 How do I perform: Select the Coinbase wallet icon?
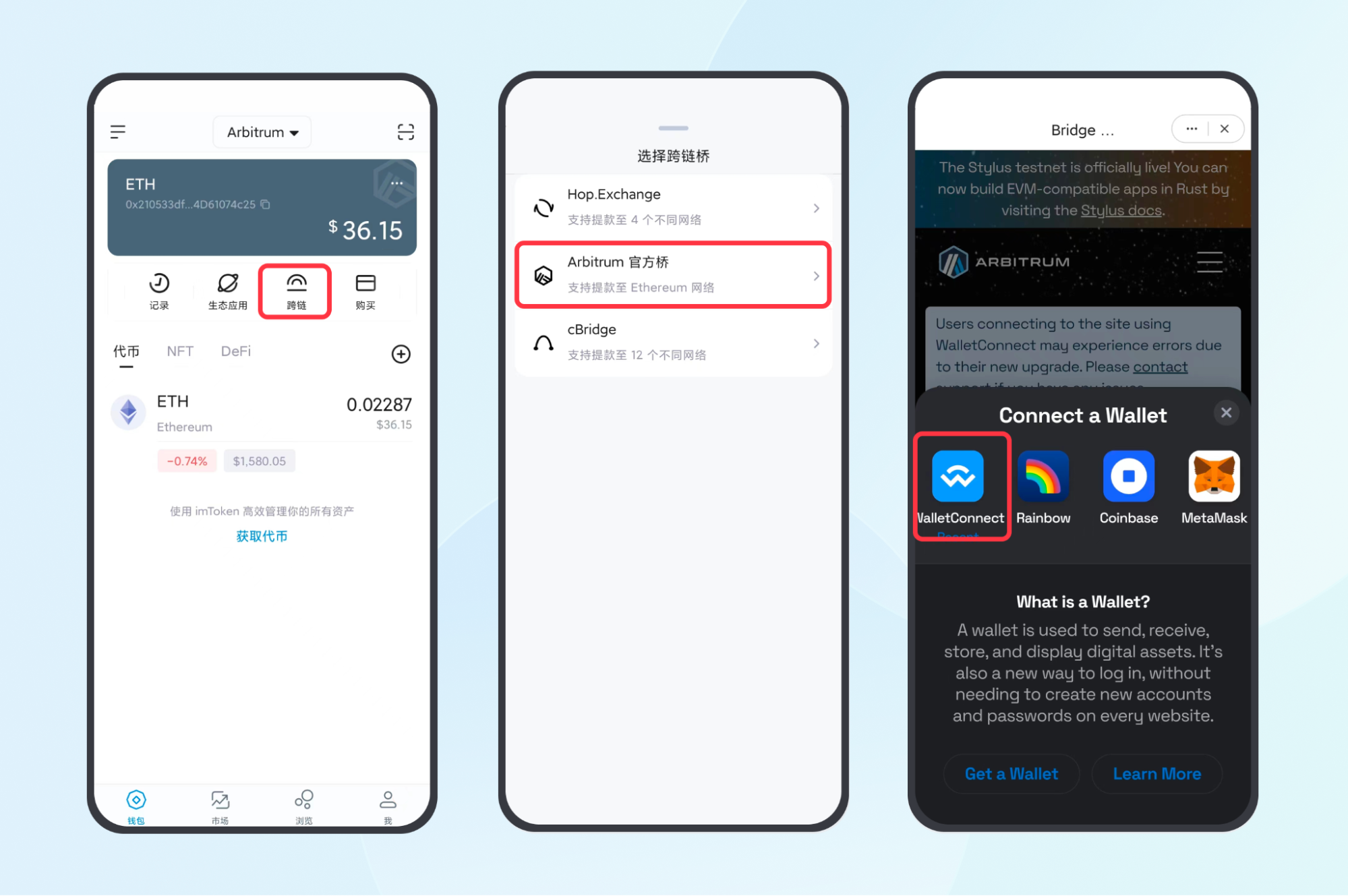click(x=1127, y=477)
